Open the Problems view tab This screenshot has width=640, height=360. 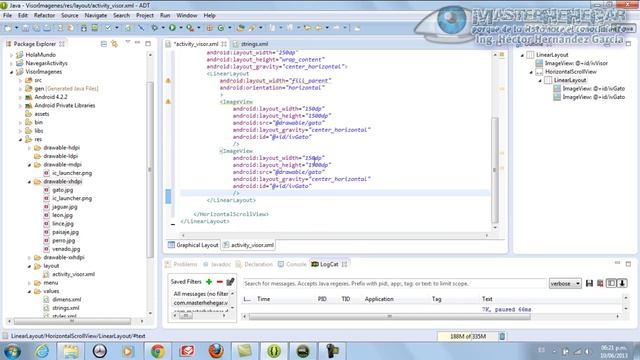(x=181, y=264)
